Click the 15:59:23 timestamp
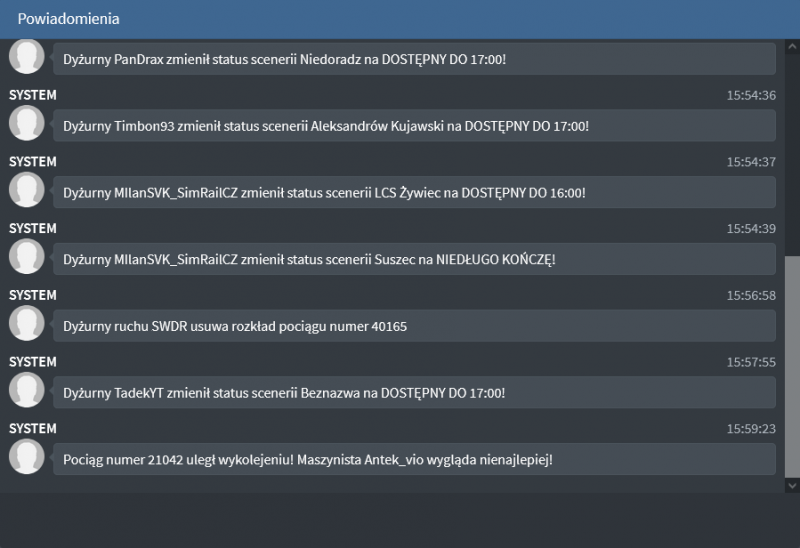This screenshot has height=548, width=800. (751, 429)
